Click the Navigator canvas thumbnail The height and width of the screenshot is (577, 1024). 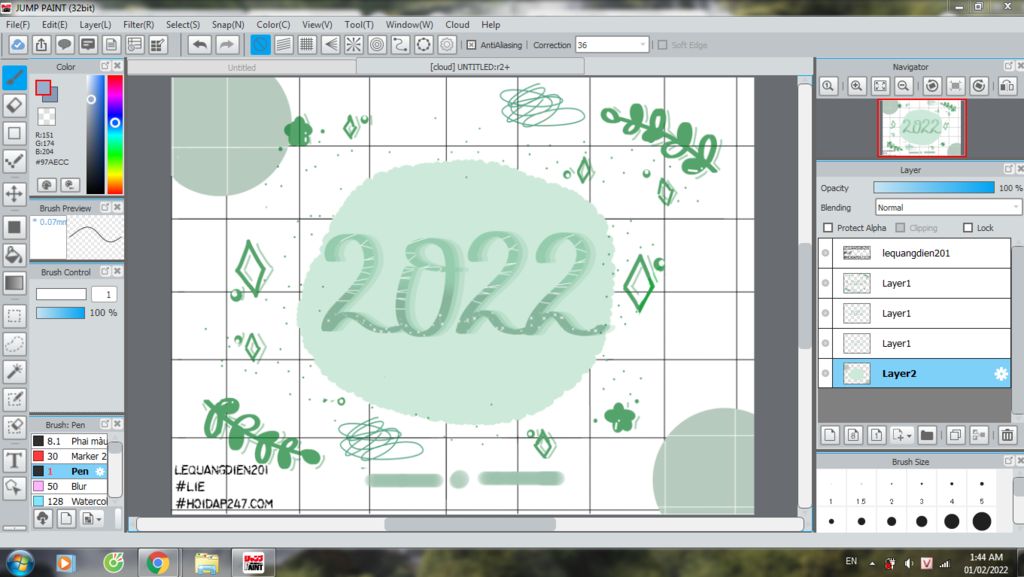921,128
